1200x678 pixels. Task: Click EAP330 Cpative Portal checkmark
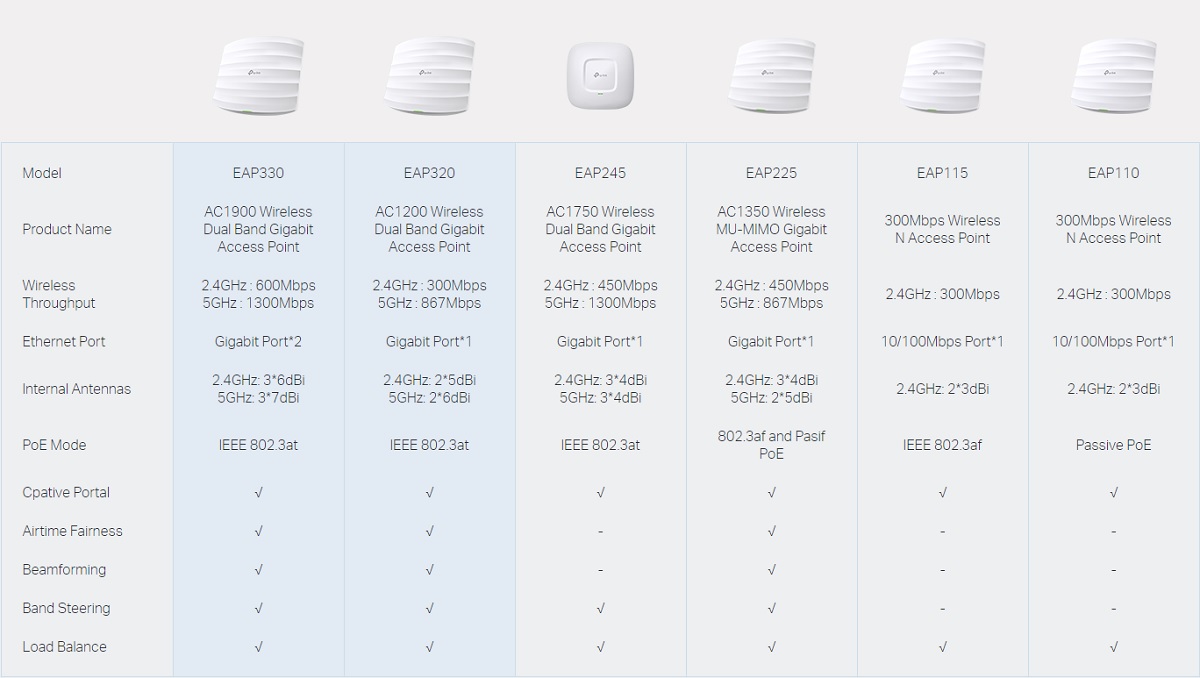258,493
